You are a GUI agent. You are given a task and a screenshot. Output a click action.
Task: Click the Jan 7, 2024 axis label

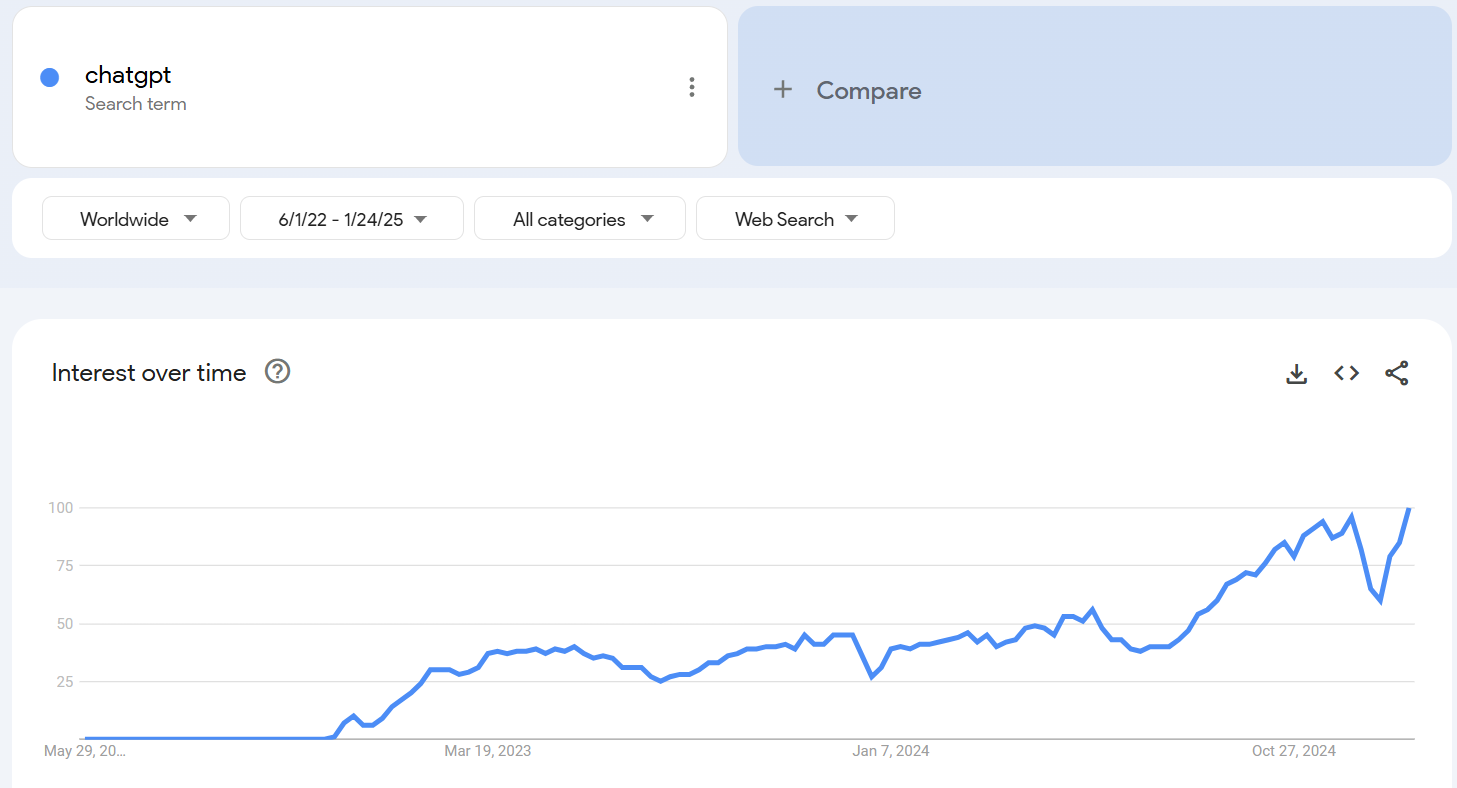point(891,751)
